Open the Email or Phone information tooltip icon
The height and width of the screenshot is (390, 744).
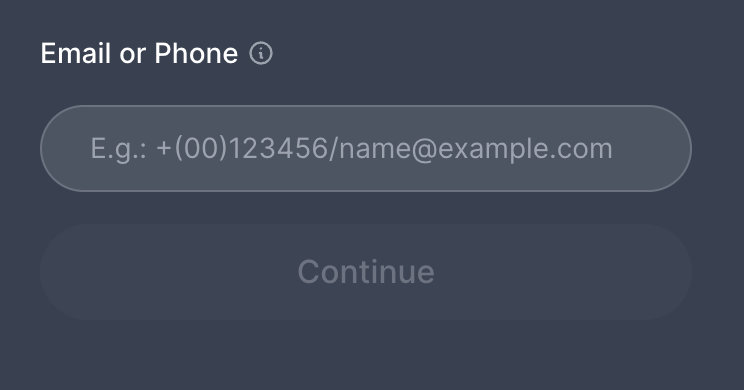(x=261, y=53)
